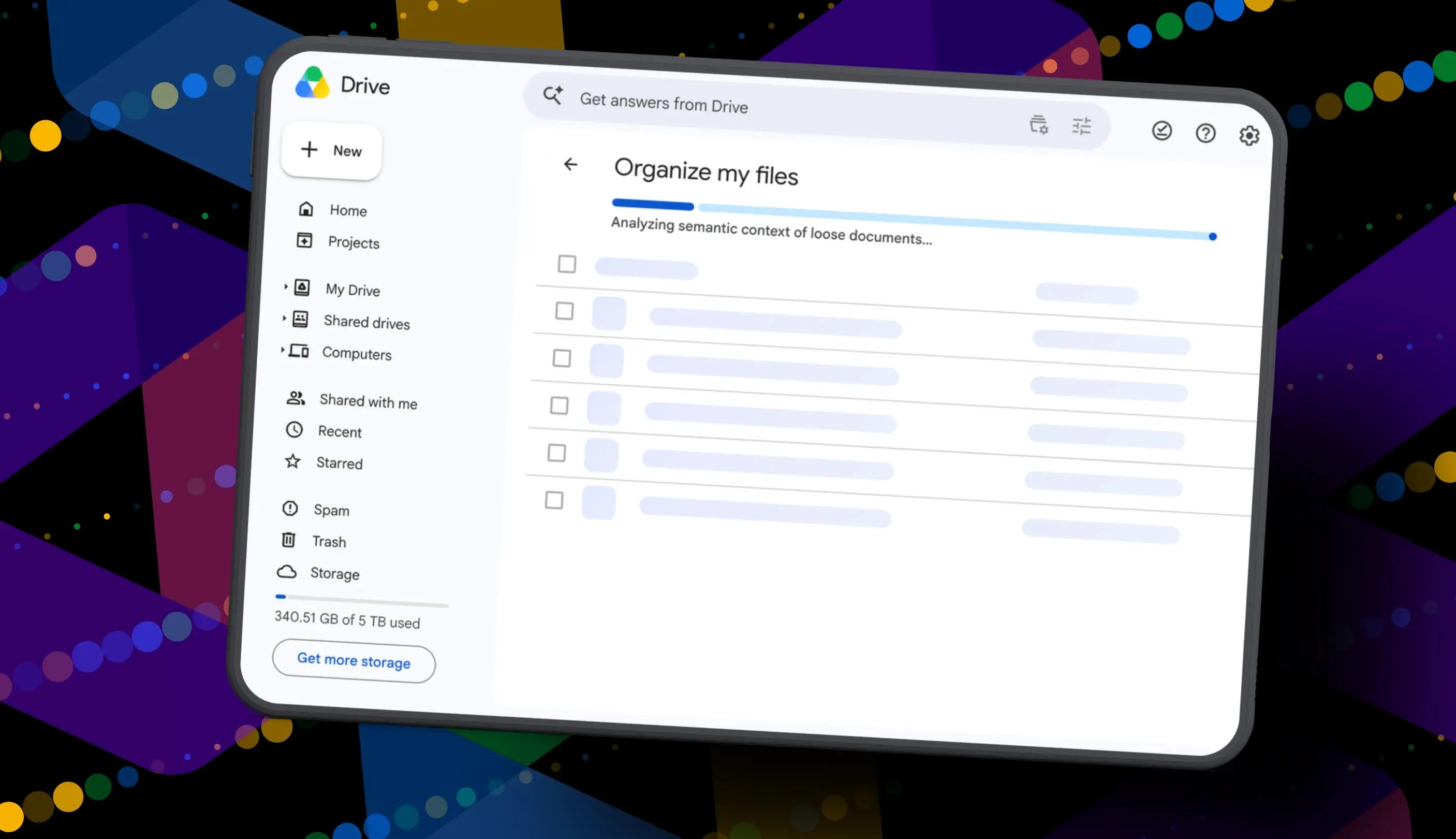Image resolution: width=1456 pixels, height=839 pixels.
Task: Open the Help question mark icon
Action: 1205,133
